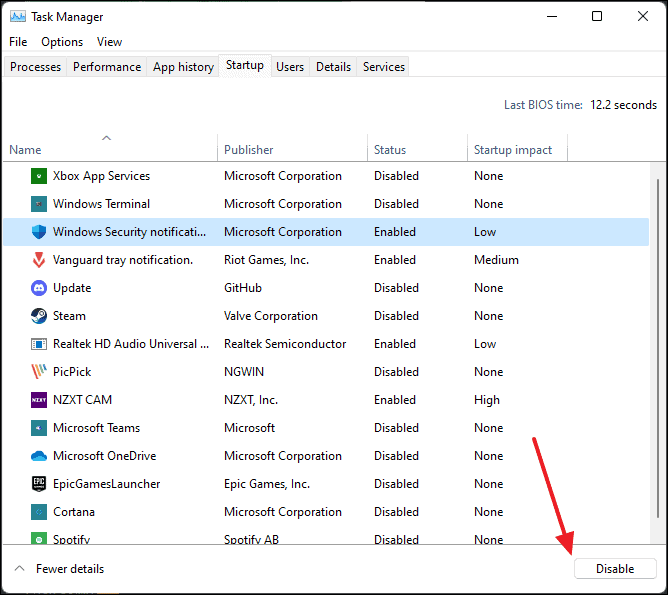Viewport: 668px width, 595px height.
Task: Sort by the Status column header
Action: [x=418, y=147]
